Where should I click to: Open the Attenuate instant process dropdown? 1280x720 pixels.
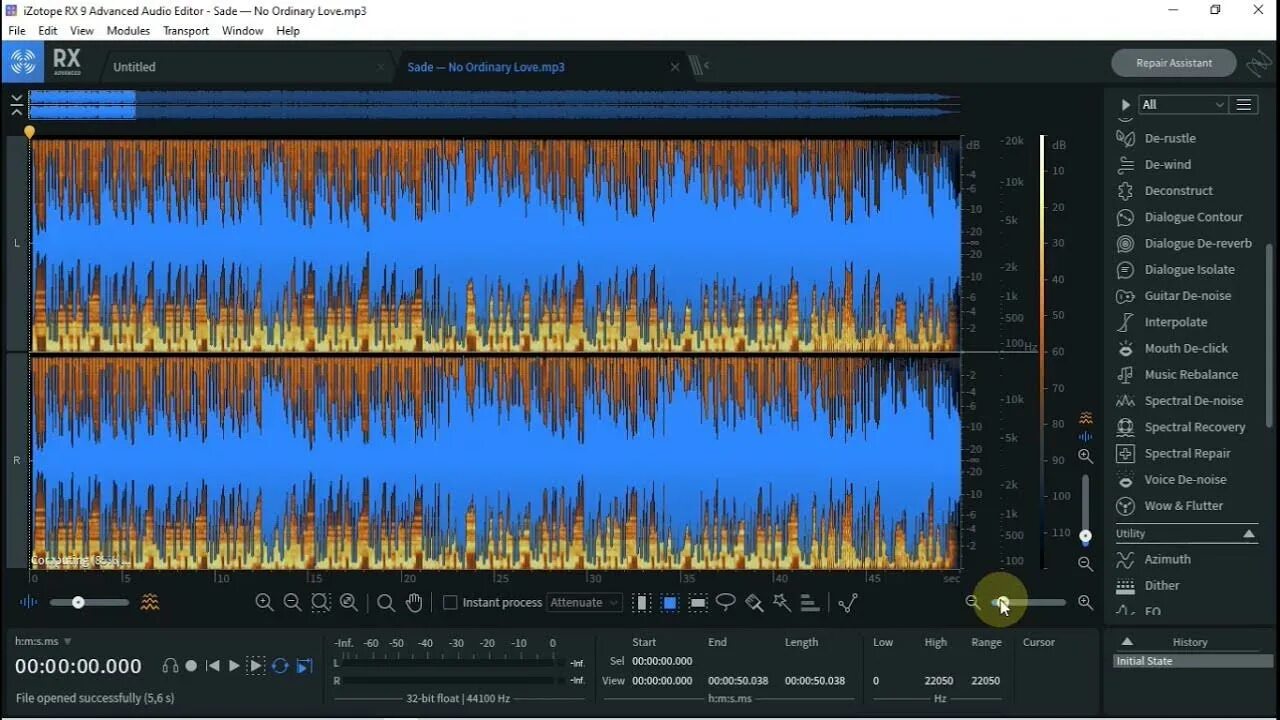tap(585, 602)
